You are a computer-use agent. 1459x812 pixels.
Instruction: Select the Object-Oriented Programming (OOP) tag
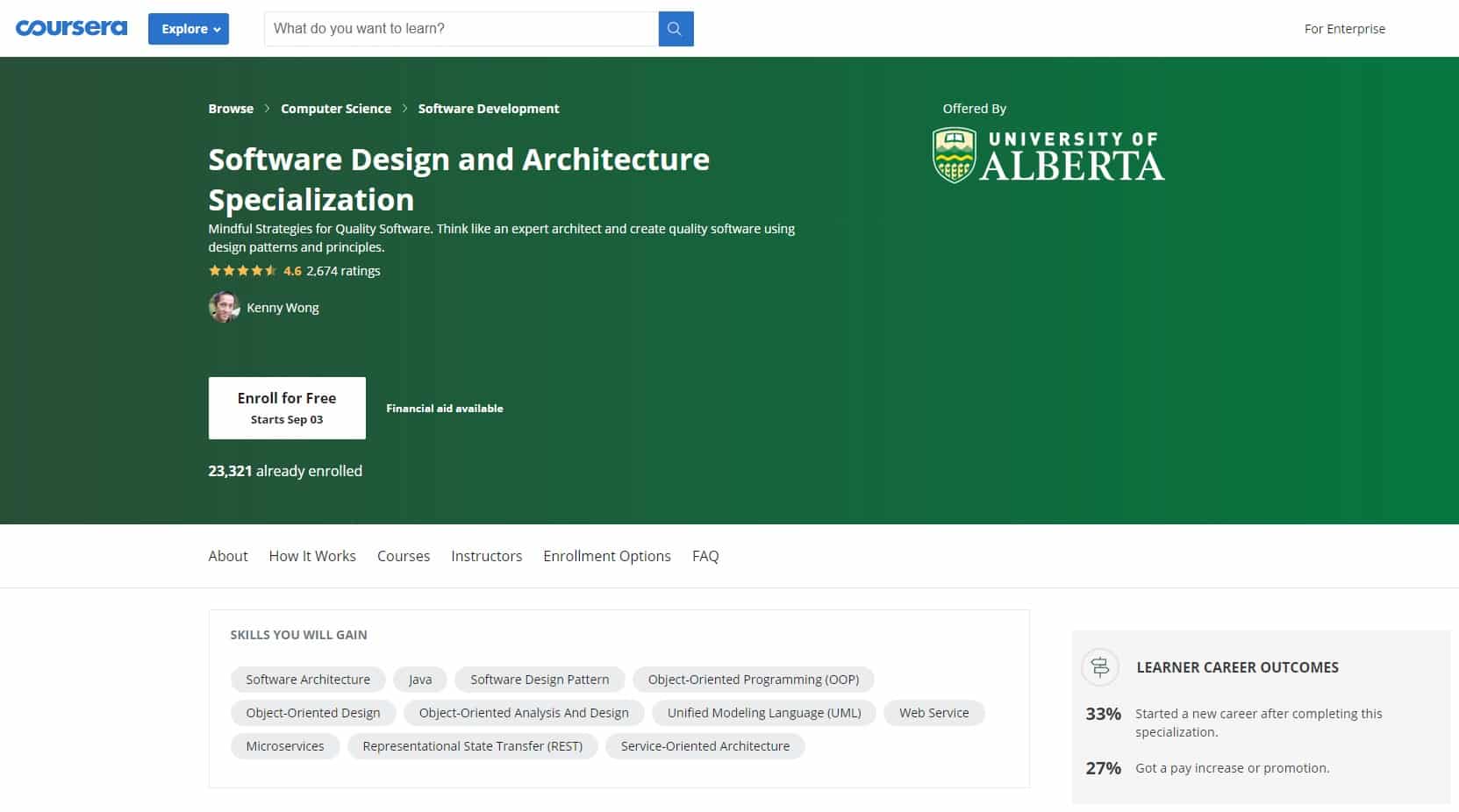point(754,680)
